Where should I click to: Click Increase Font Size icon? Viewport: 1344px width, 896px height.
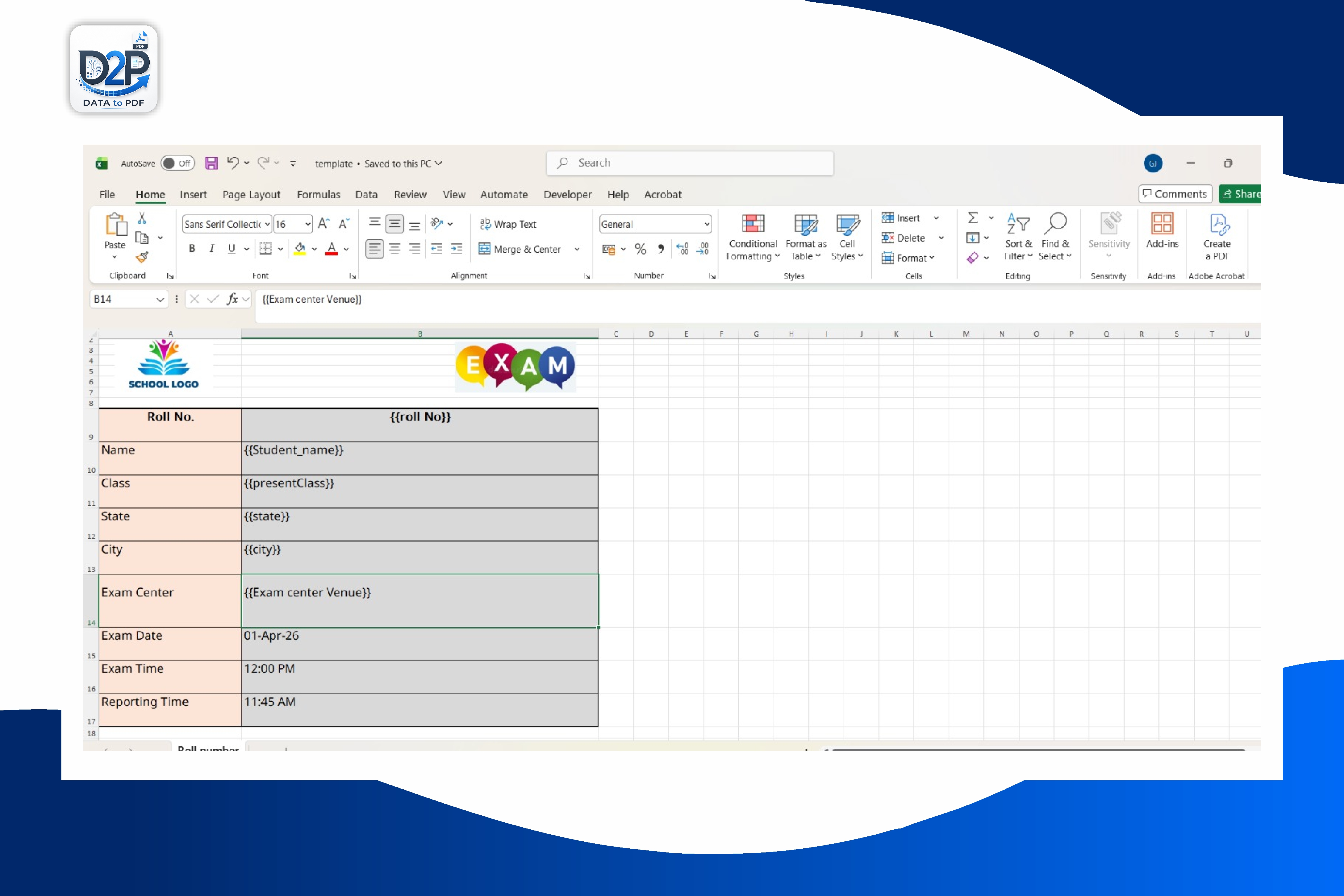pos(323,224)
